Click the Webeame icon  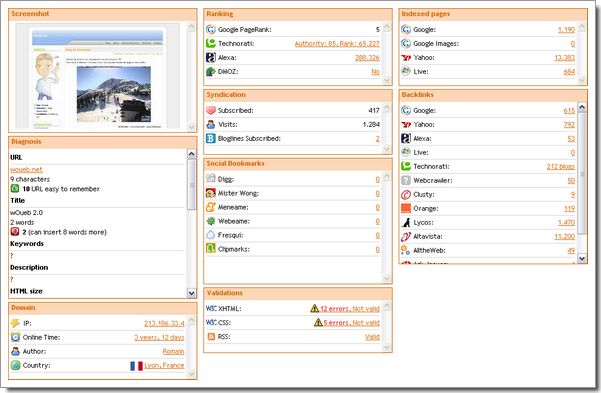210,221
